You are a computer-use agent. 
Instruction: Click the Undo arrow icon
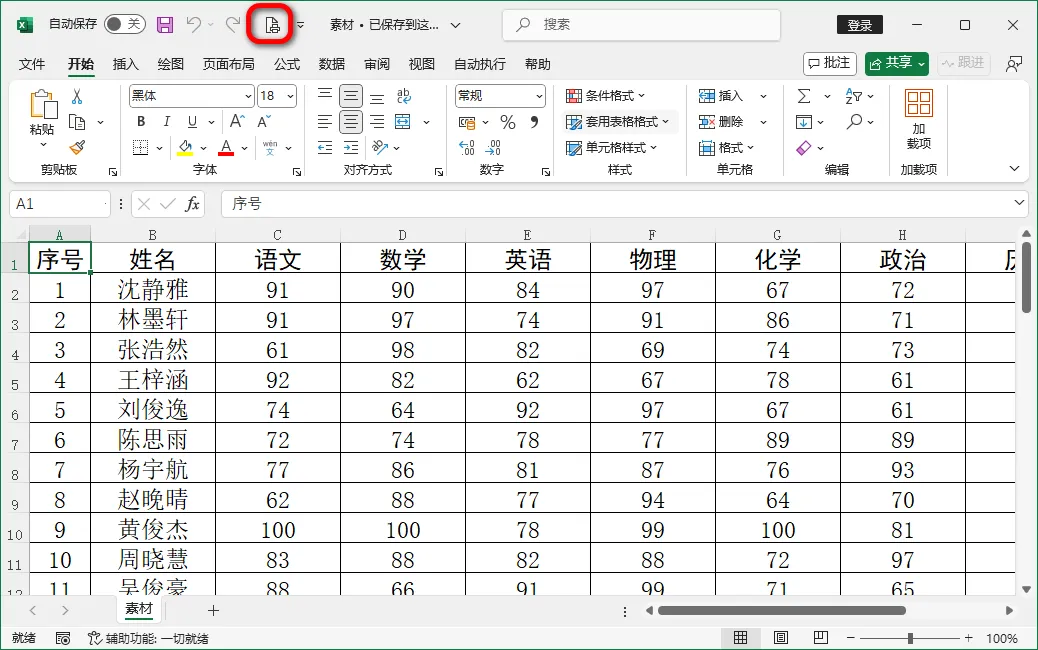tap(193, 25)
